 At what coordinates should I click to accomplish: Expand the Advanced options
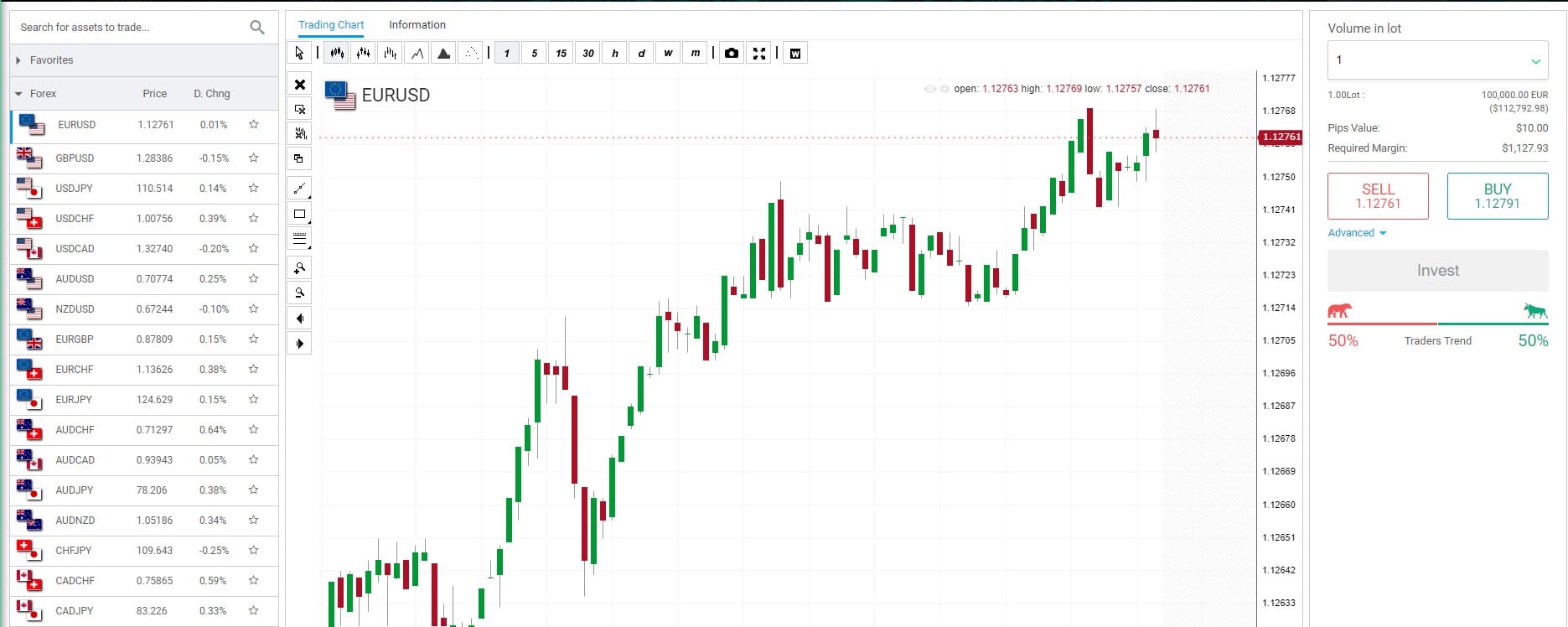[x=1357, y=233]
